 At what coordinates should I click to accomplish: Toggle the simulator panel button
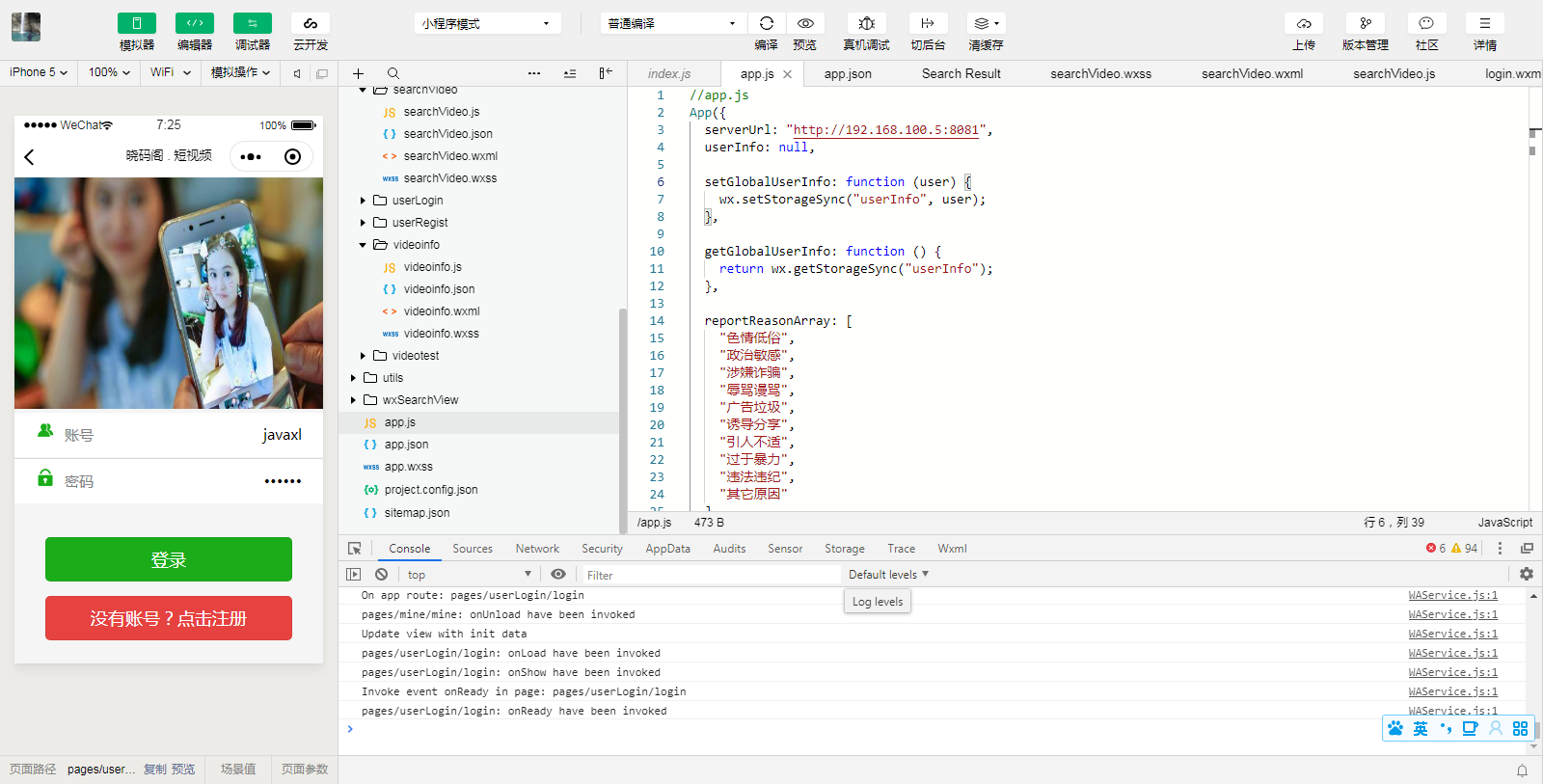136,23
